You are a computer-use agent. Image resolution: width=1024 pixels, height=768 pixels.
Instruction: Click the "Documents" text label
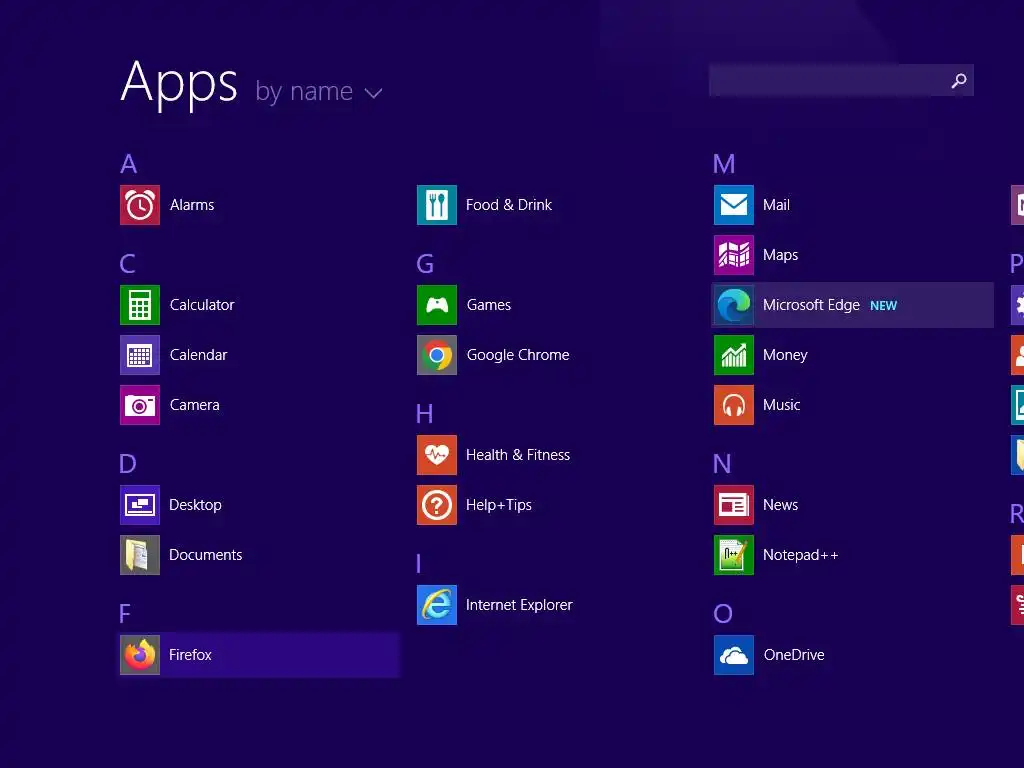coord(206,555)
